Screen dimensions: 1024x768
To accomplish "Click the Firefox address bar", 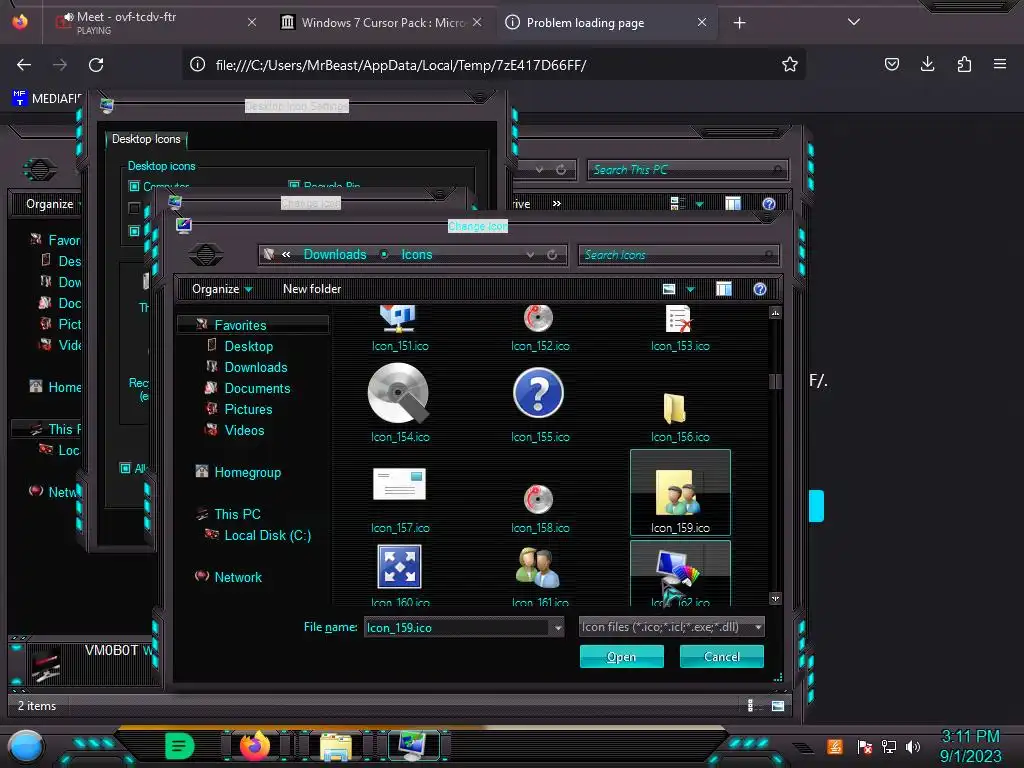I will coord(493,65).
